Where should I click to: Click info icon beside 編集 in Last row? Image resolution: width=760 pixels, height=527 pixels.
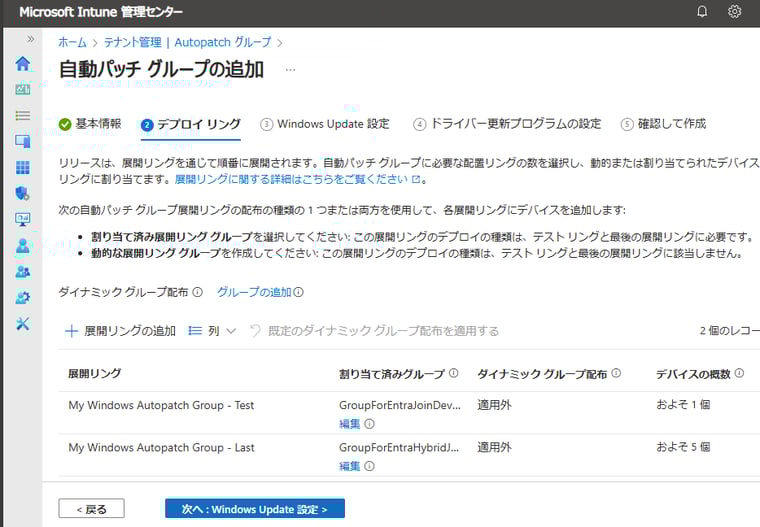369,466
